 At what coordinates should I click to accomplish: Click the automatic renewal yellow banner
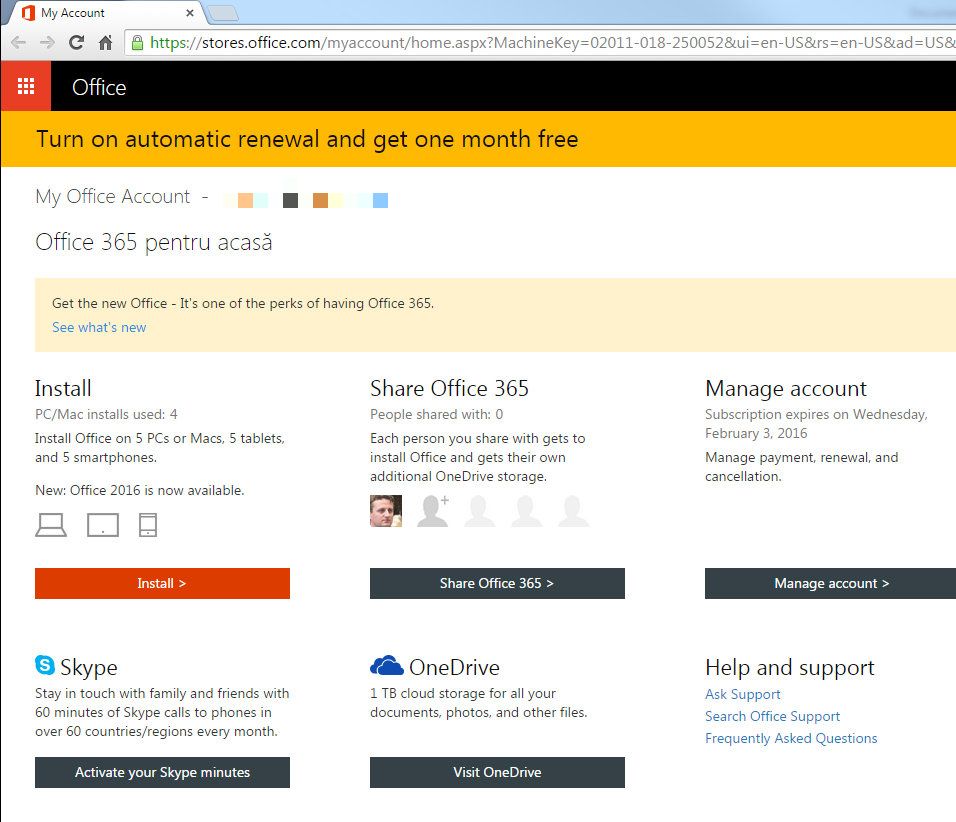tap(479, 139)
